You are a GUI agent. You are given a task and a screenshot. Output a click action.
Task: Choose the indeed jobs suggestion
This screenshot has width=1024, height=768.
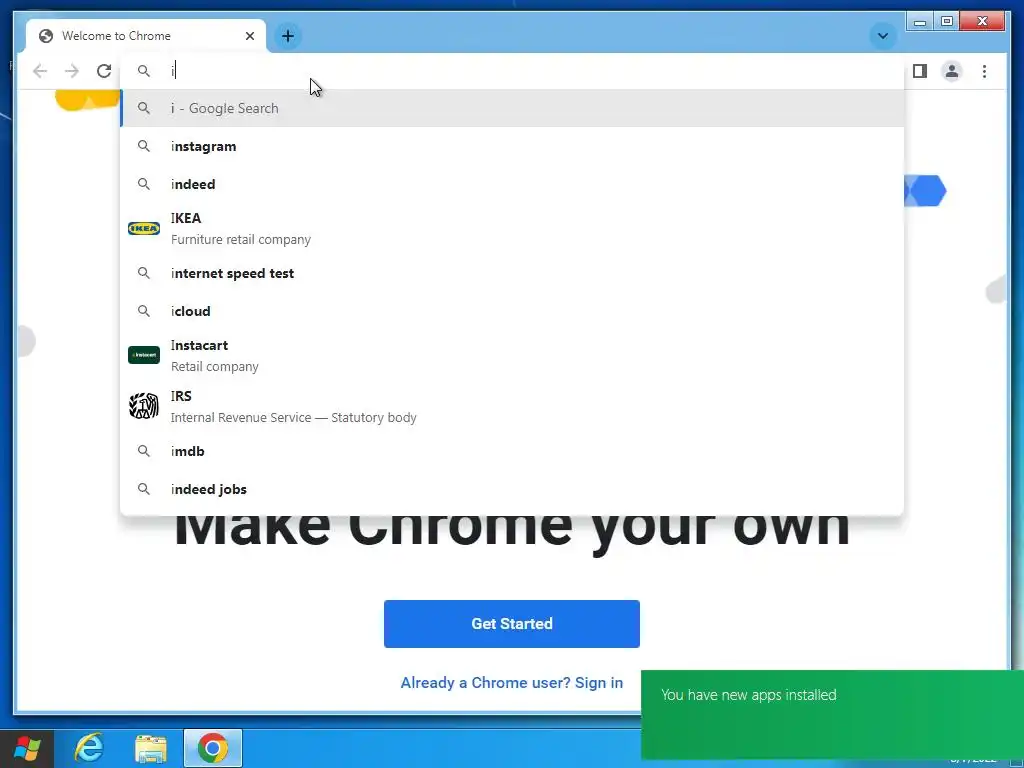tap(512, 489)
